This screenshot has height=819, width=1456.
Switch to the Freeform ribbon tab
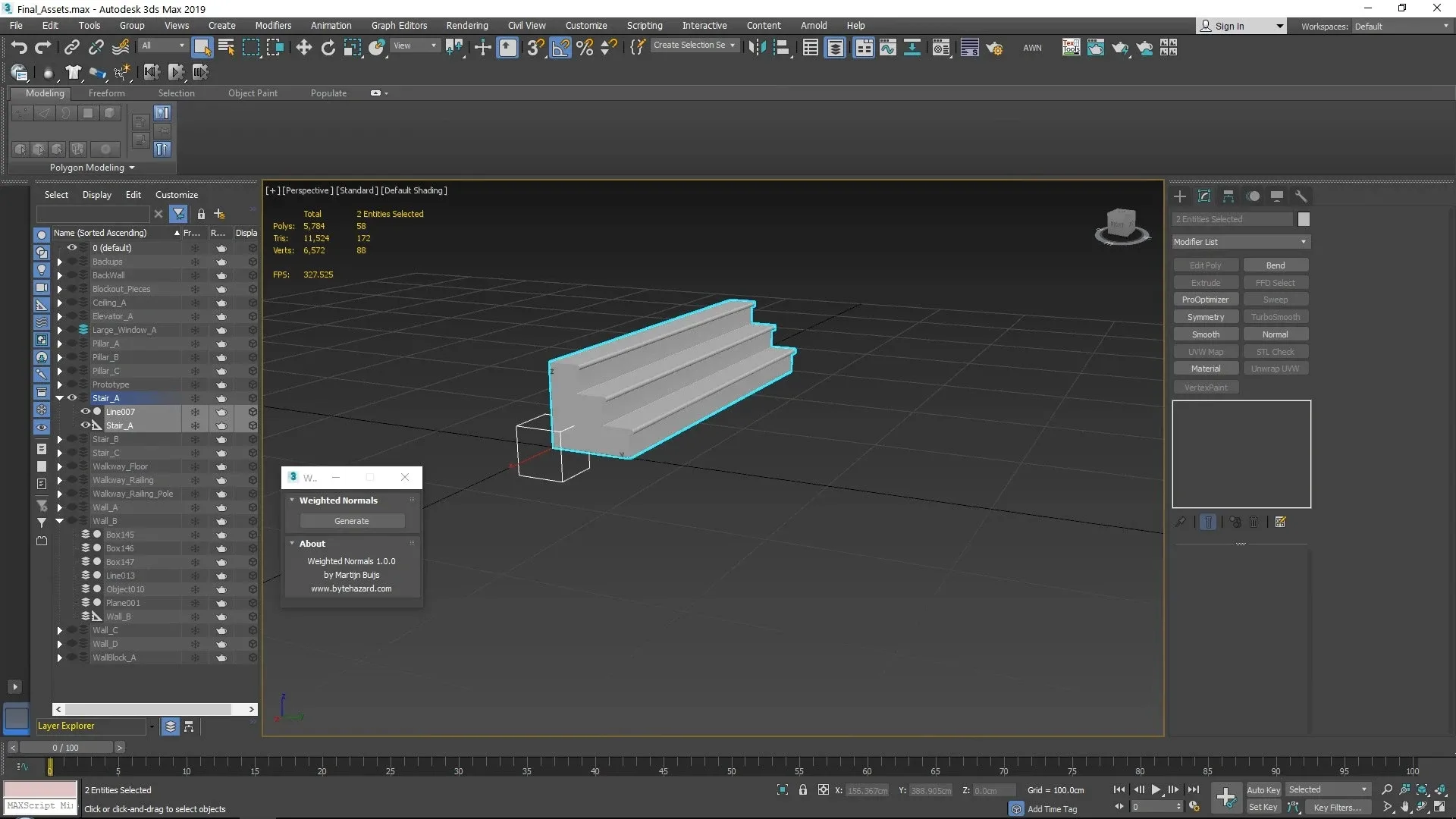click(x=106, y=93)
